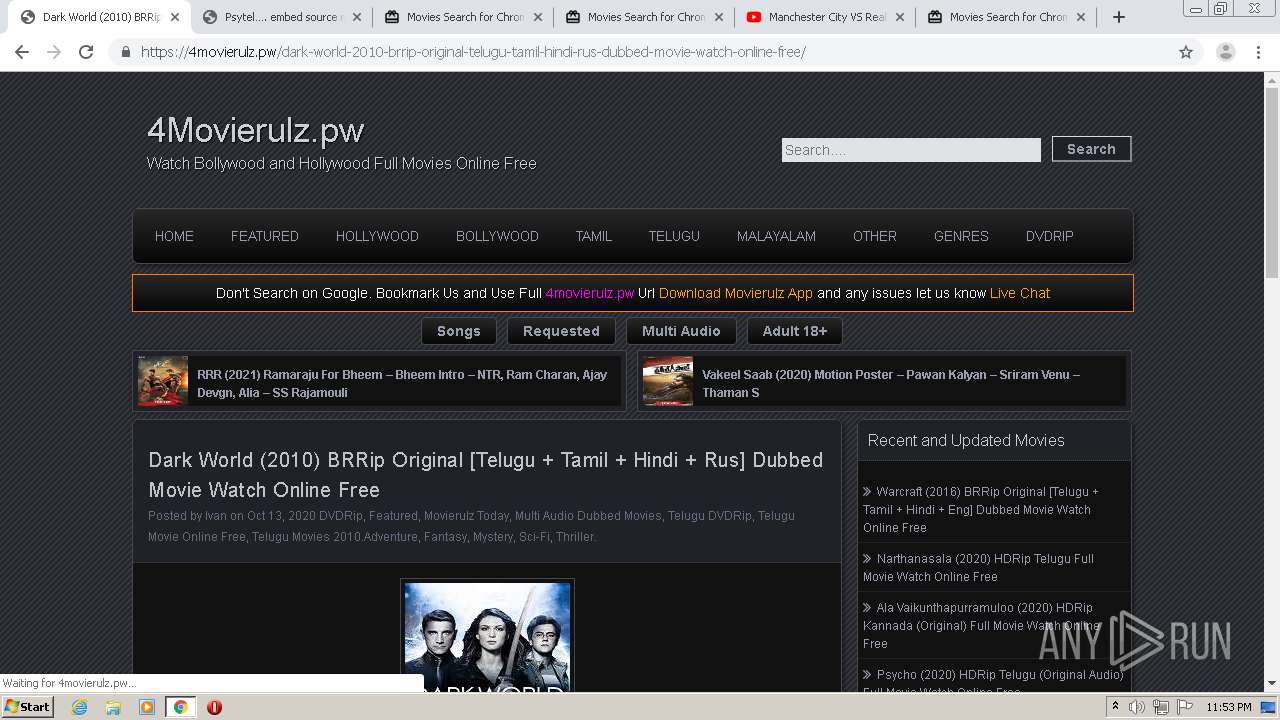Open the 4Movierulz.pw site title
The image size is (1280, 720).
[255, 130]
